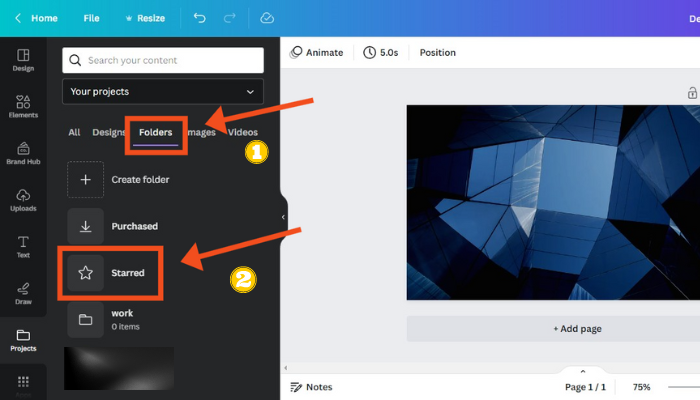The height and width of the screenshot is (400, 700).
Task: Expand the page thumbnails chevron at bottom
Action: [583, 371]
